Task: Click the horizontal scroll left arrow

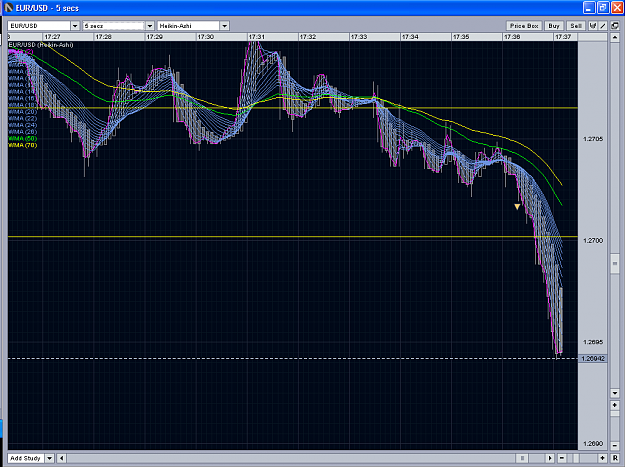Action: [x=61, y=458]
